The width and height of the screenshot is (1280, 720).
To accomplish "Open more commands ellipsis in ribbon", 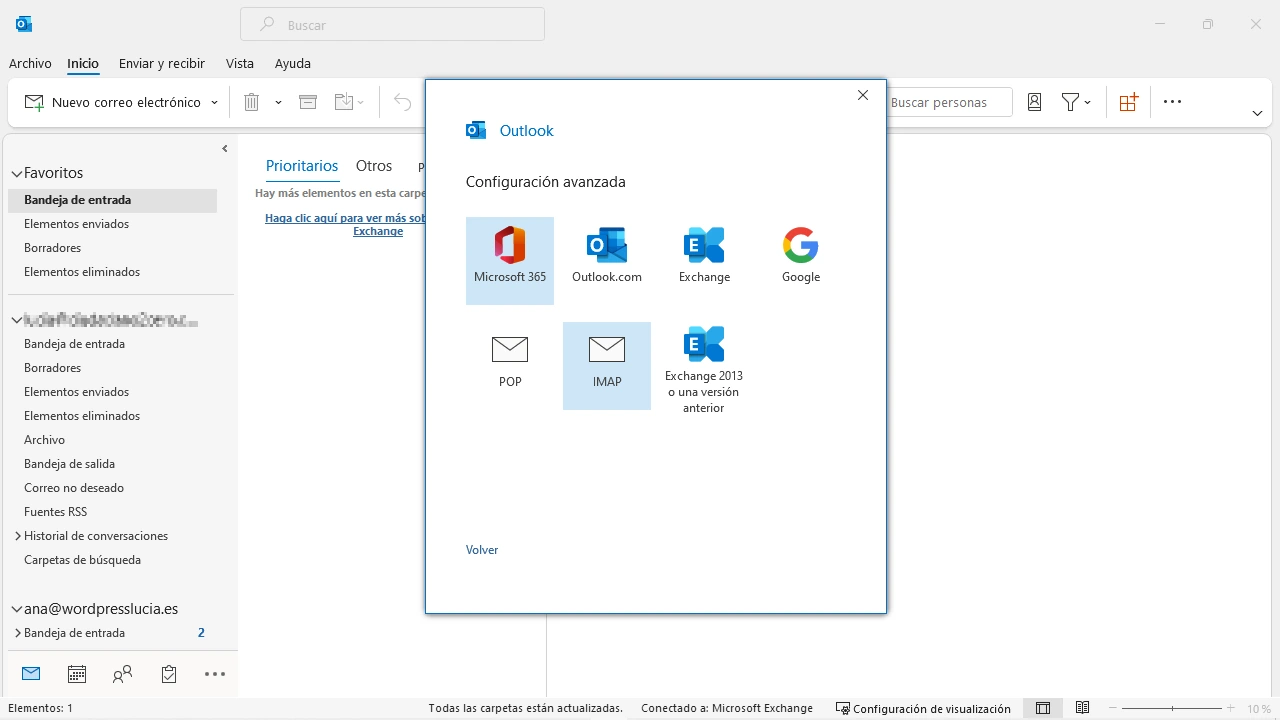I will (x=1173, y=102).
